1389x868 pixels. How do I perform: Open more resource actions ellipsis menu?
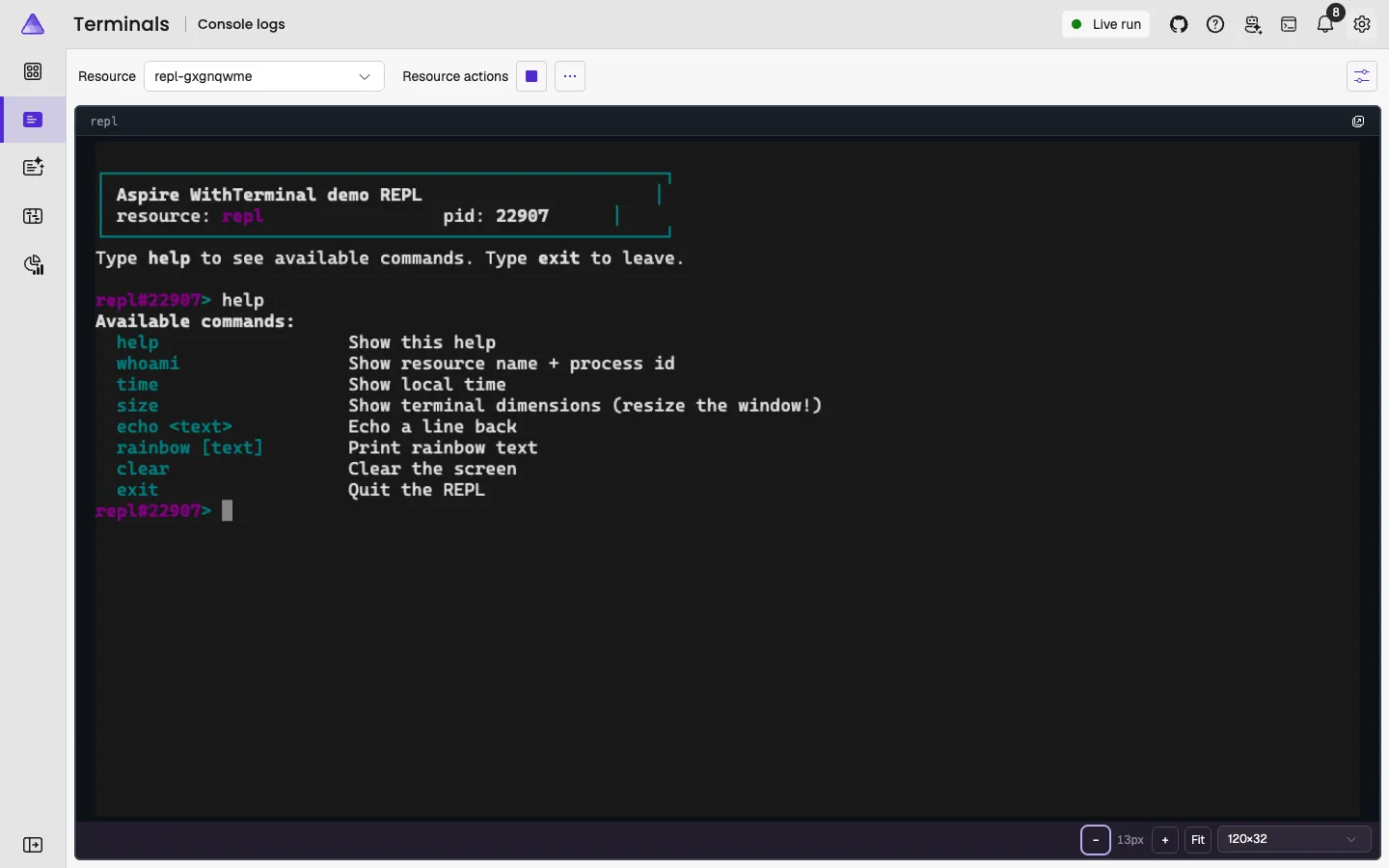pyautogui.click(x=570, y=76)
